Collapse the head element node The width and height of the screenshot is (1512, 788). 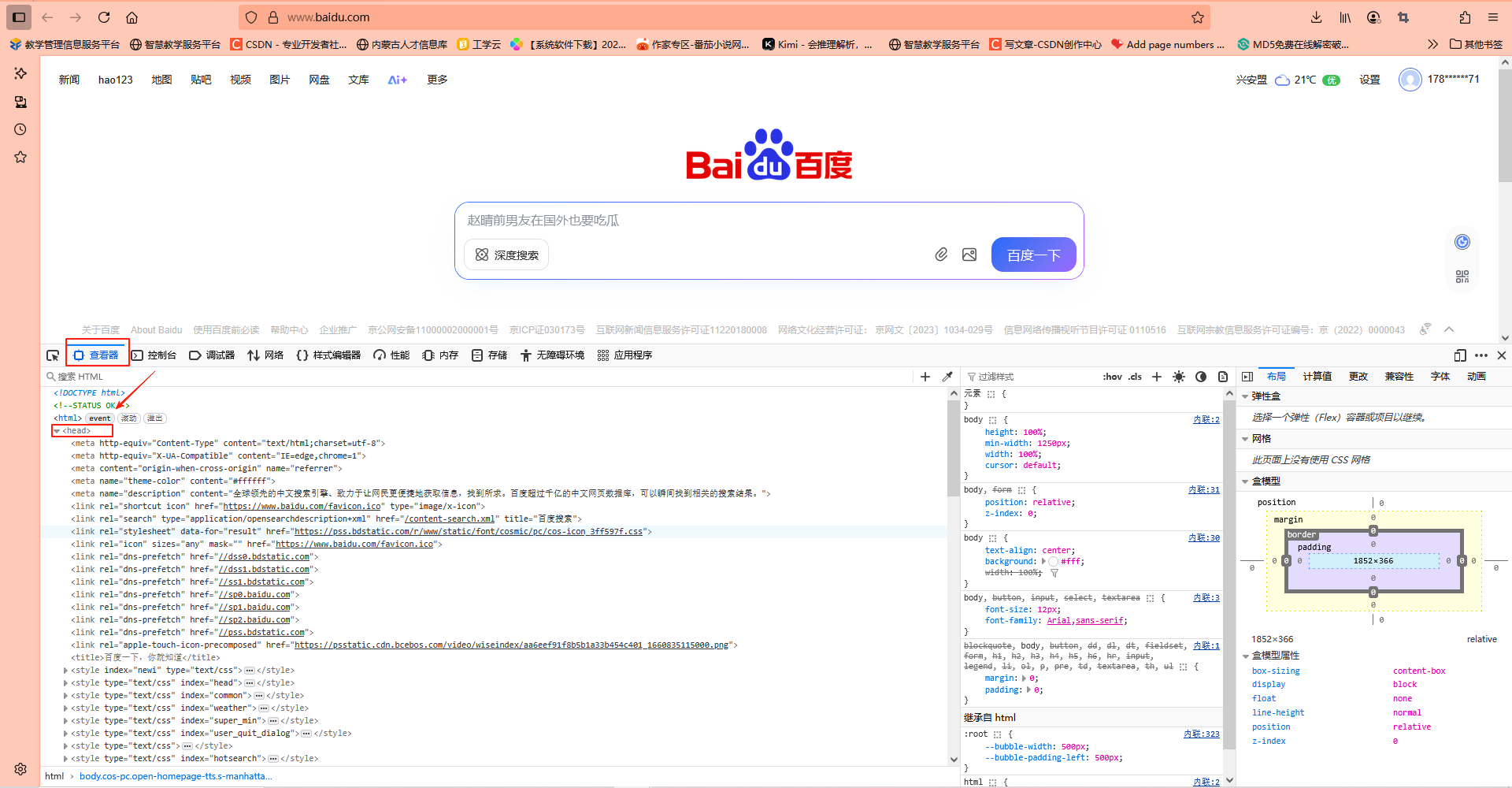coord(57,431)
